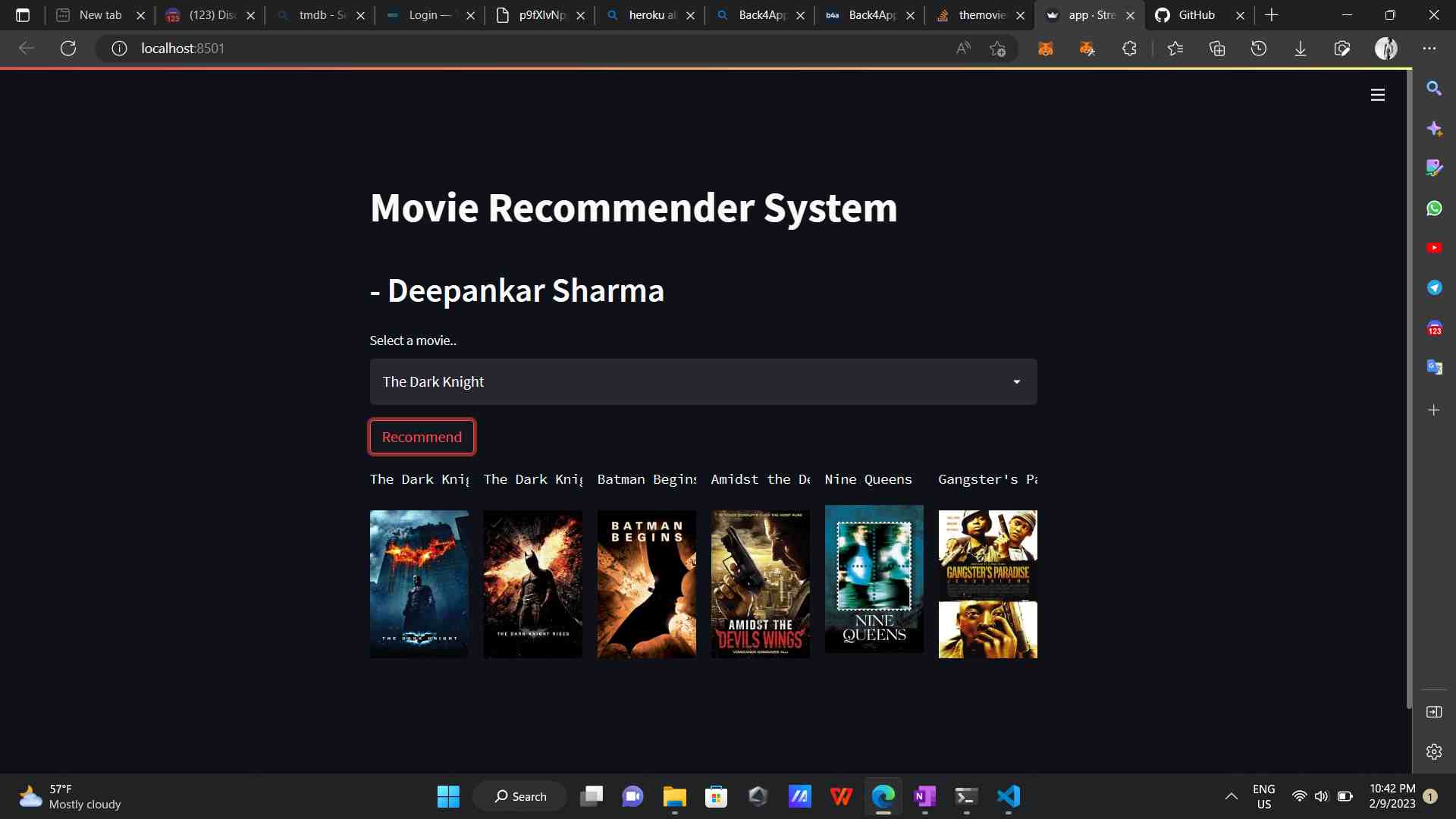This screenshot has width=1456, height=819.
Task: Open the Nine Queens poster
Action: tap(874, 579)
